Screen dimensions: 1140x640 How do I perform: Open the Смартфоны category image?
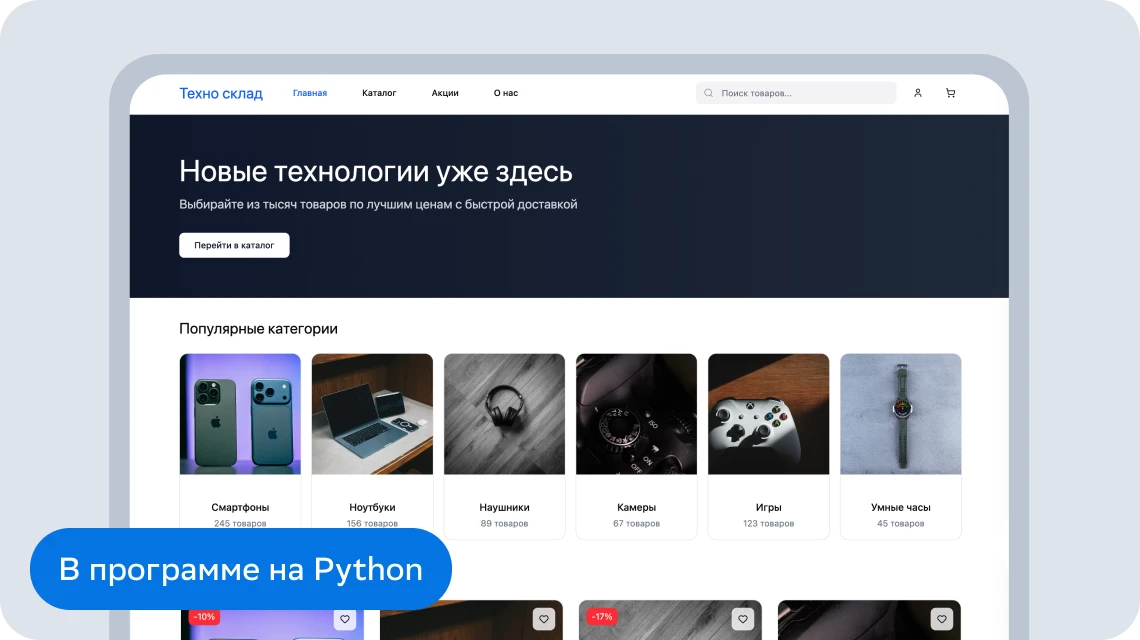coord(240,414)
